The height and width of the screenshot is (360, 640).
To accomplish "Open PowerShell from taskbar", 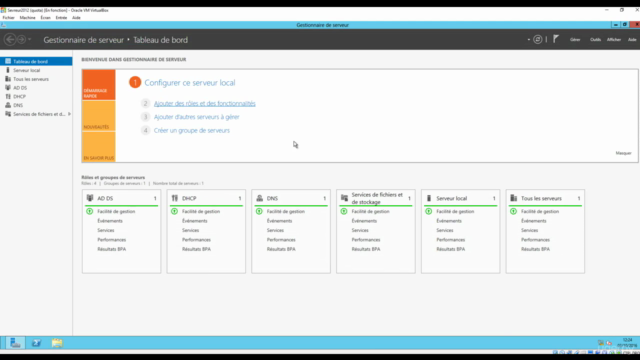I will [x=36, y=343].
